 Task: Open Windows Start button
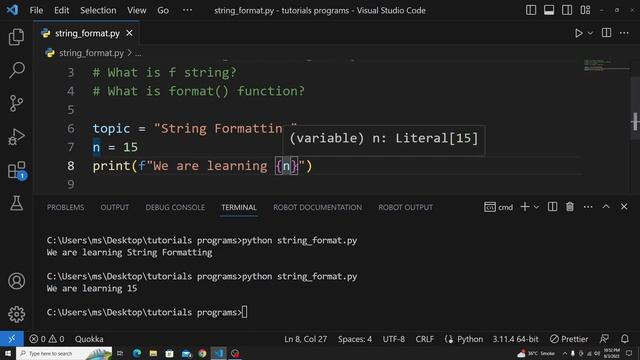[8, 353]
